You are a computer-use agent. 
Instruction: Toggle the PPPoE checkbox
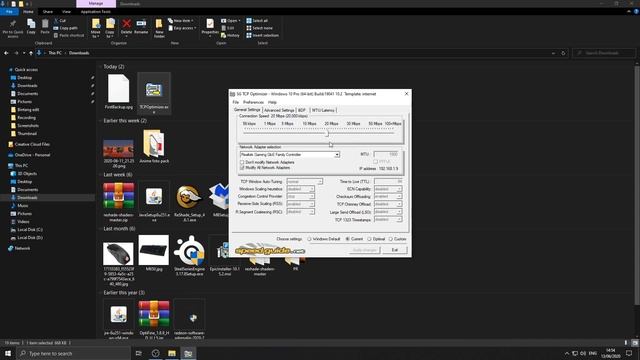376,162
